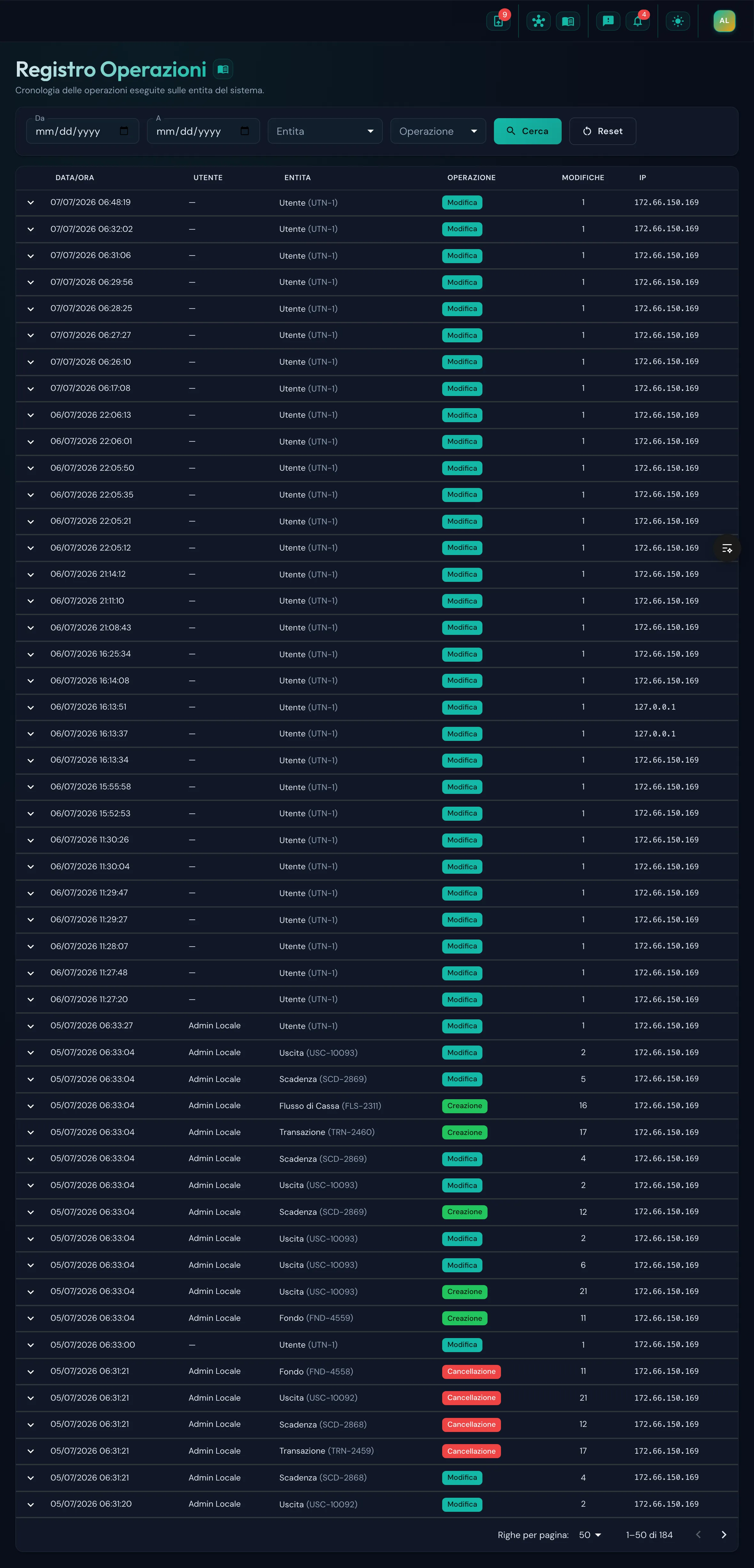Open the file upload icon with badge 9
Viewport: 754px width, 1568px height.
[x=498, y=21]
